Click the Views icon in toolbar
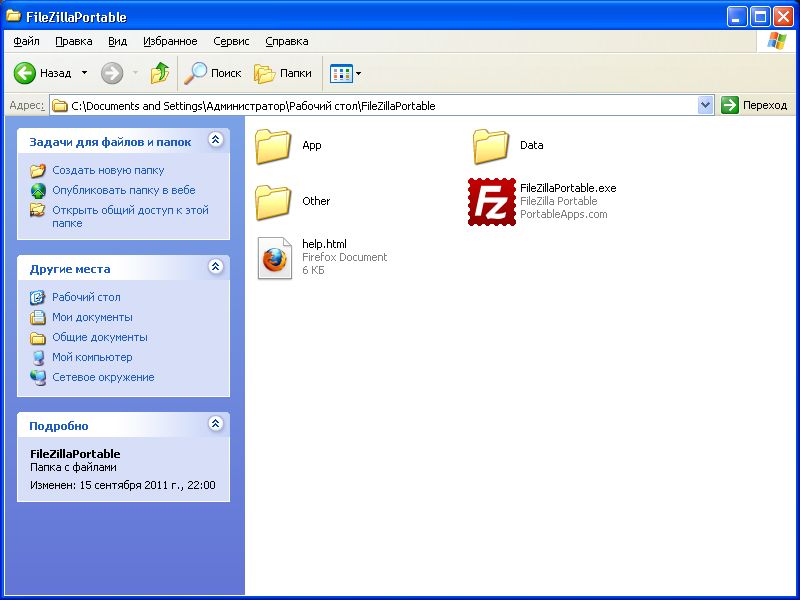The image size is (800, 600). pos(341,73)
